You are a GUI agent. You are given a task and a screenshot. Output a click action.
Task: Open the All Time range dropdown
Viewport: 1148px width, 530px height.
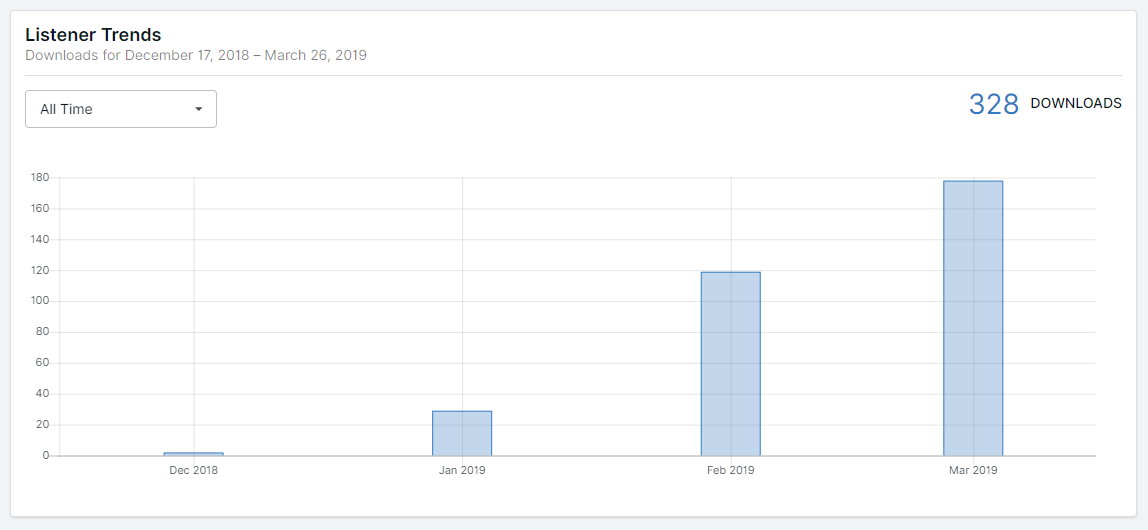click(x=120, y=109)
